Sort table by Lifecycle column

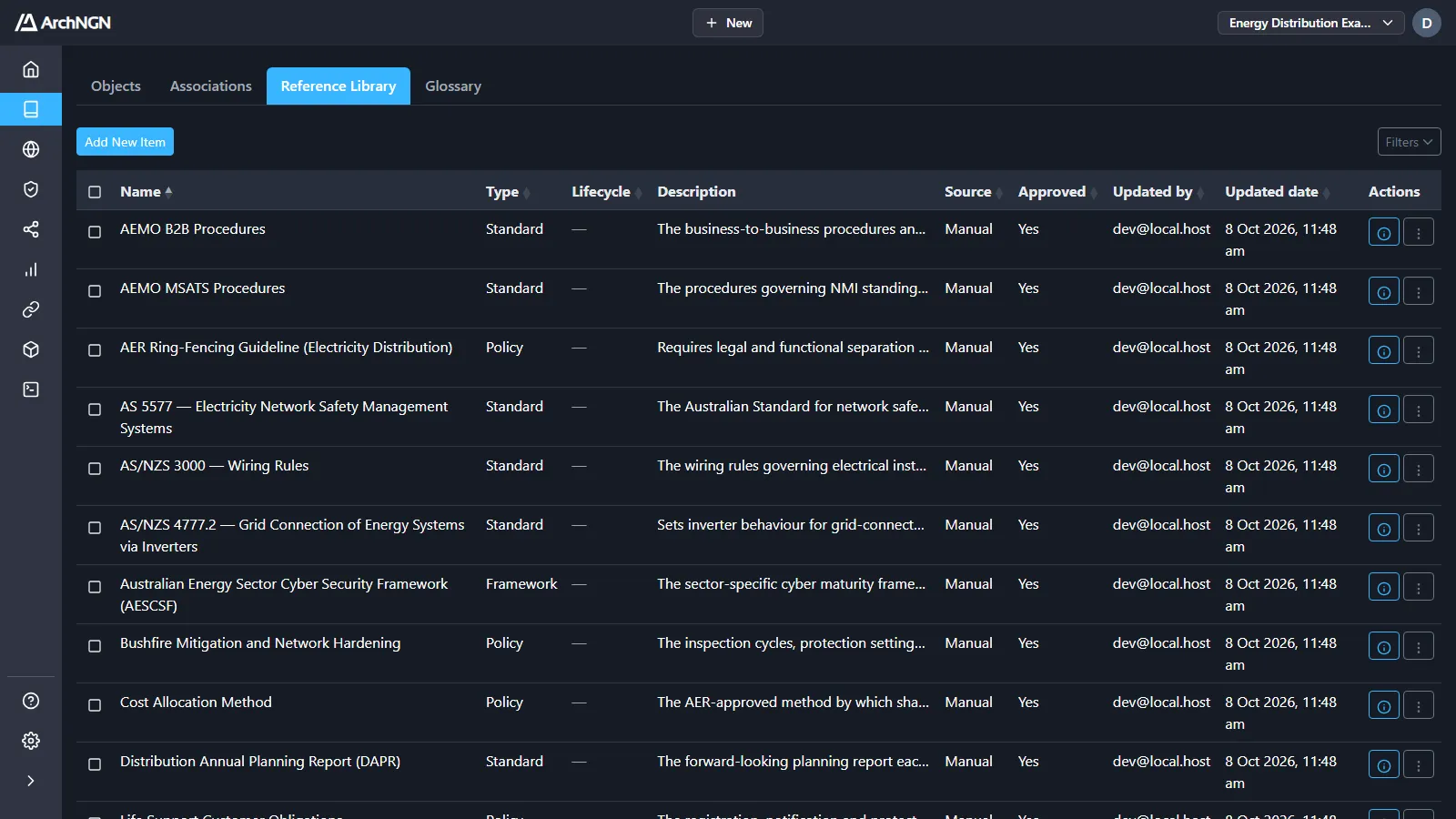(x=606, y=192)
